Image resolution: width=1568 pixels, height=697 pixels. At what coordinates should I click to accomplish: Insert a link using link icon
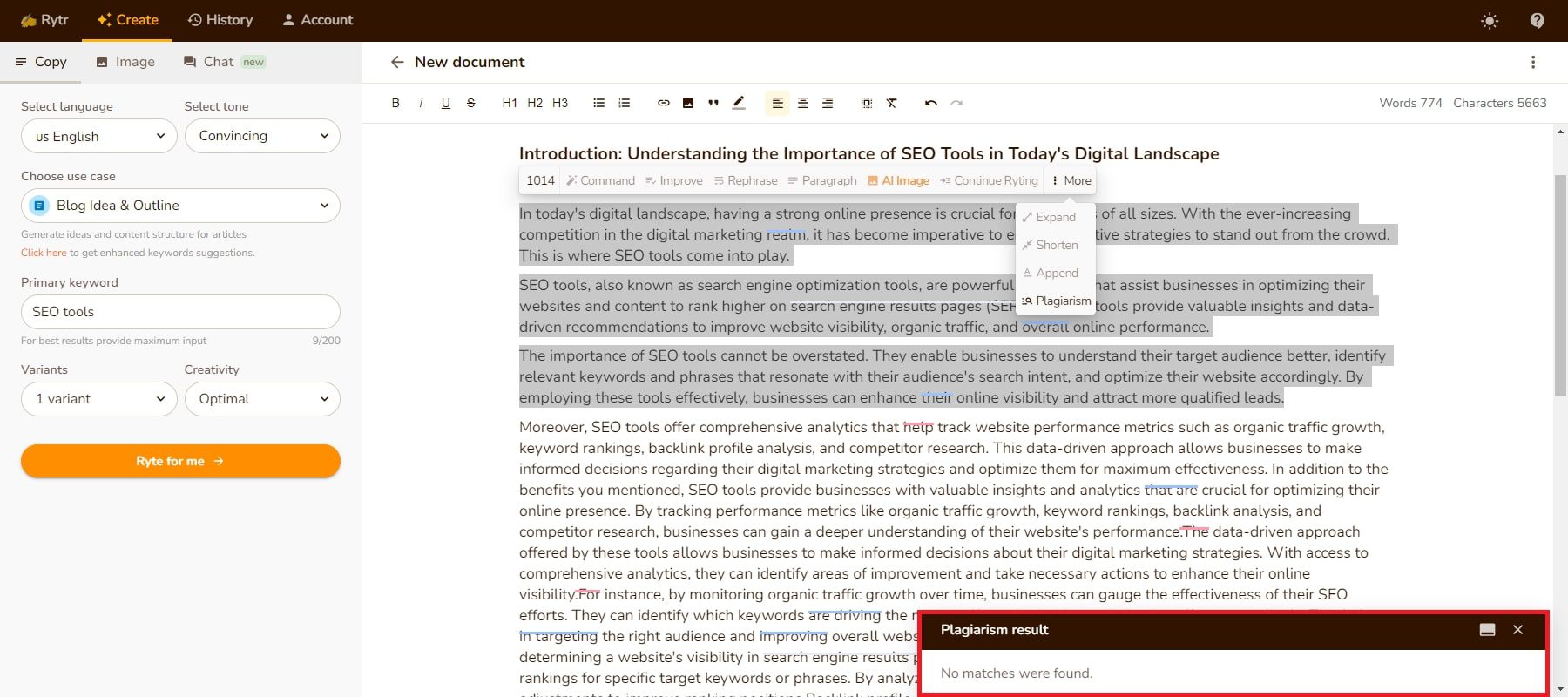[663, 103]
